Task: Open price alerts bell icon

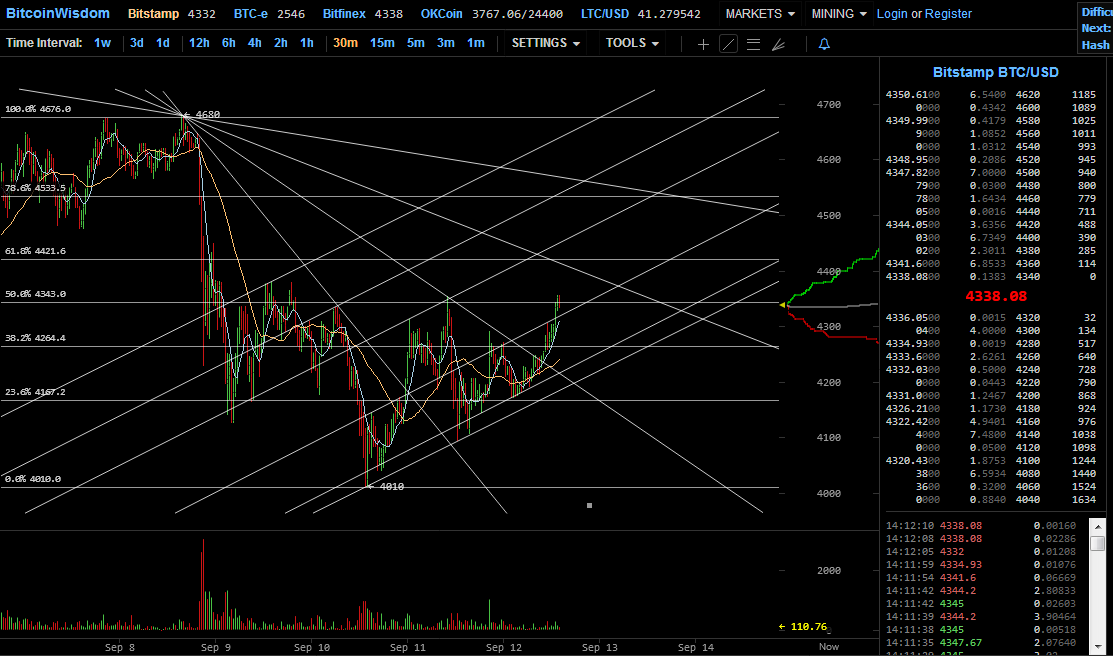Action: (x=824, y=44)
